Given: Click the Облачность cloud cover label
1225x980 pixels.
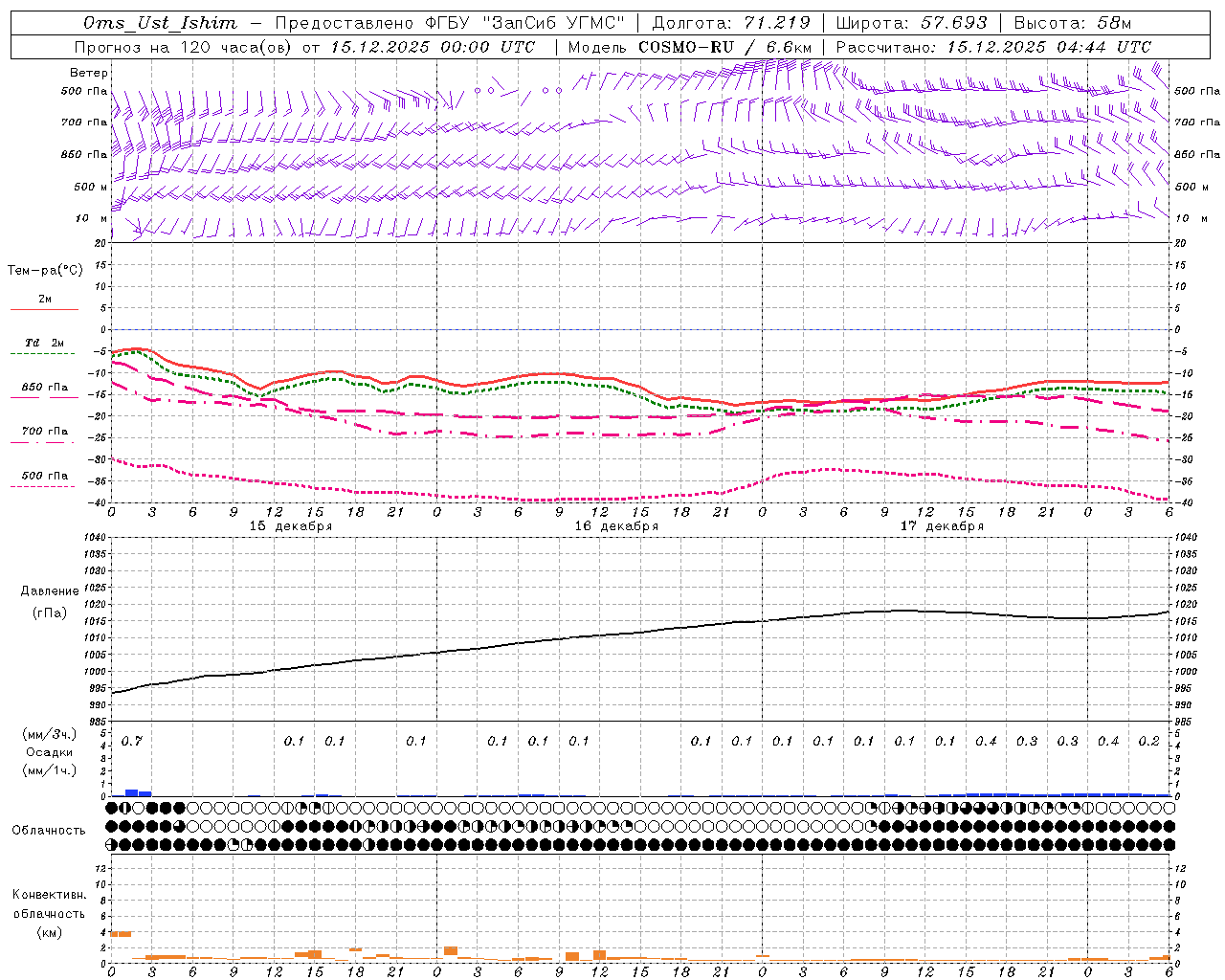Looking at the screenshot, I should pos(49,831).
